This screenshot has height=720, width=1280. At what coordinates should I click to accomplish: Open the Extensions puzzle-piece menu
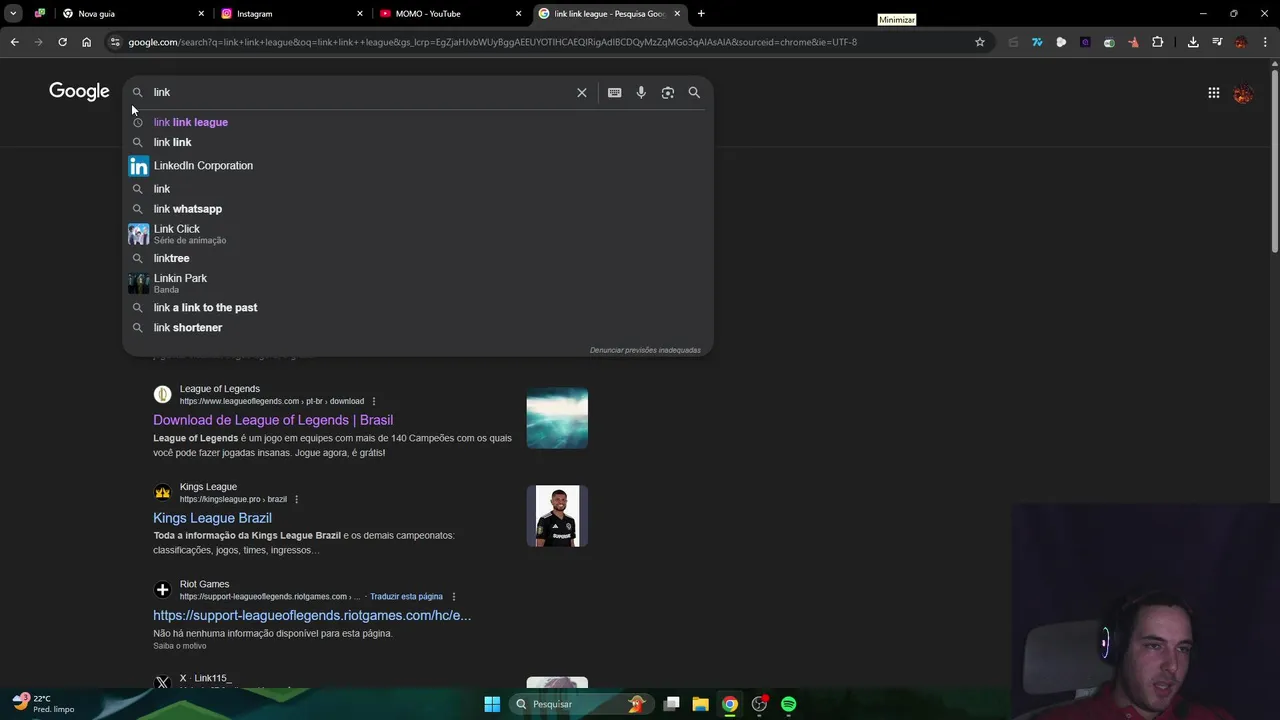pyautogui.click(x=1157, y=42)
